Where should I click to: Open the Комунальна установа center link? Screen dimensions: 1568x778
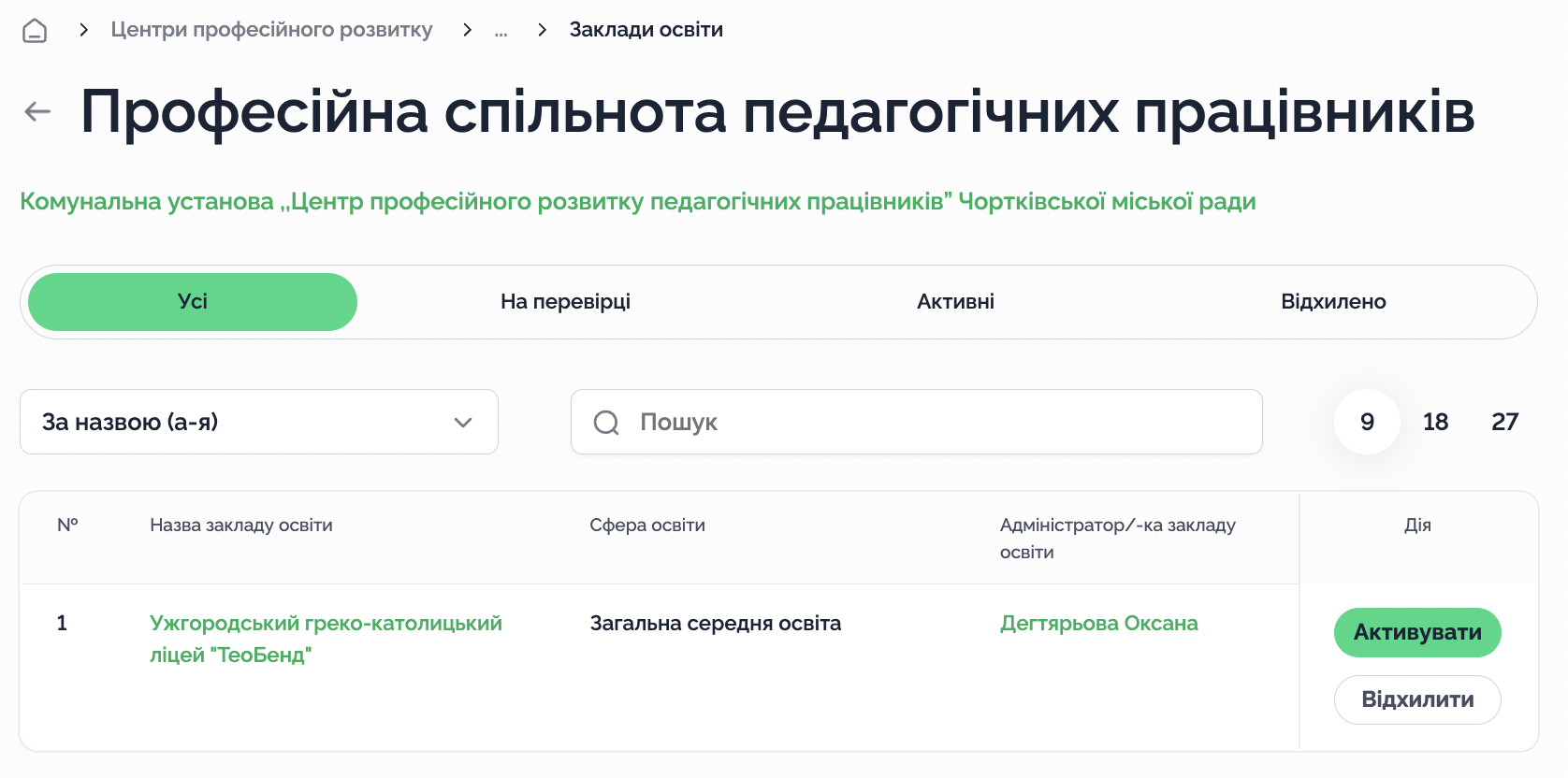click(x=637, y=202)
